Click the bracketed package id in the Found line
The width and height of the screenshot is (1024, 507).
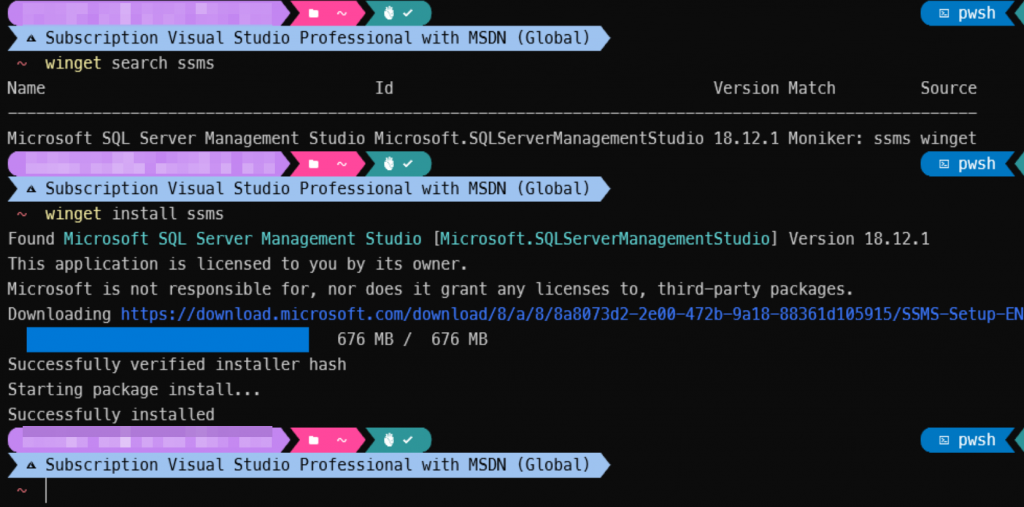click(x=605, y=239)
